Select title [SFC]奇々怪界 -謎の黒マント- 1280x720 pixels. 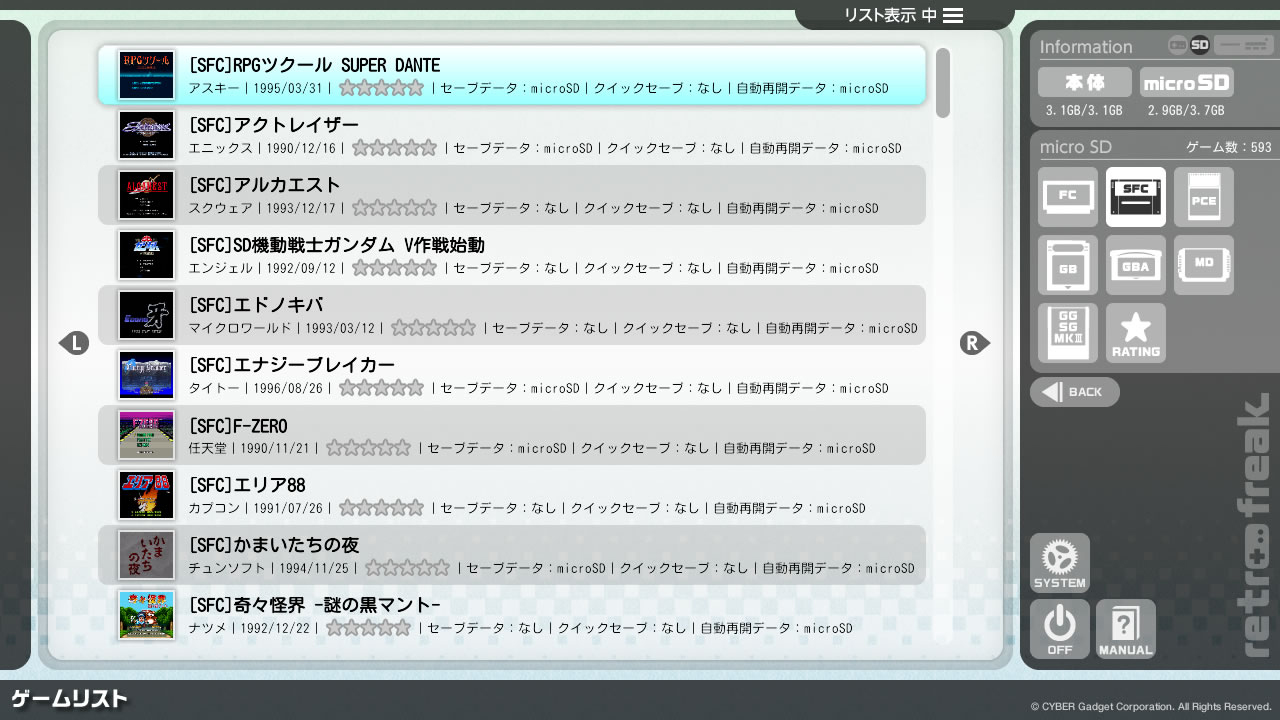point(315,605)
